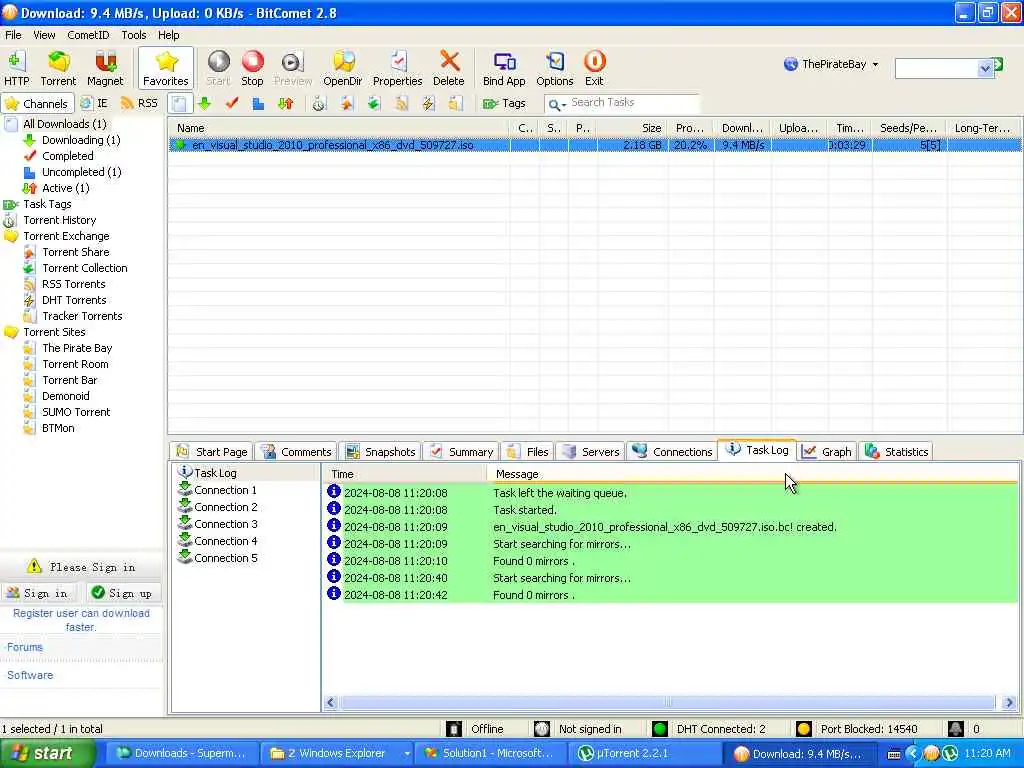Switch to the Graph tab
1024x768 pixels.
click(827, 451)
